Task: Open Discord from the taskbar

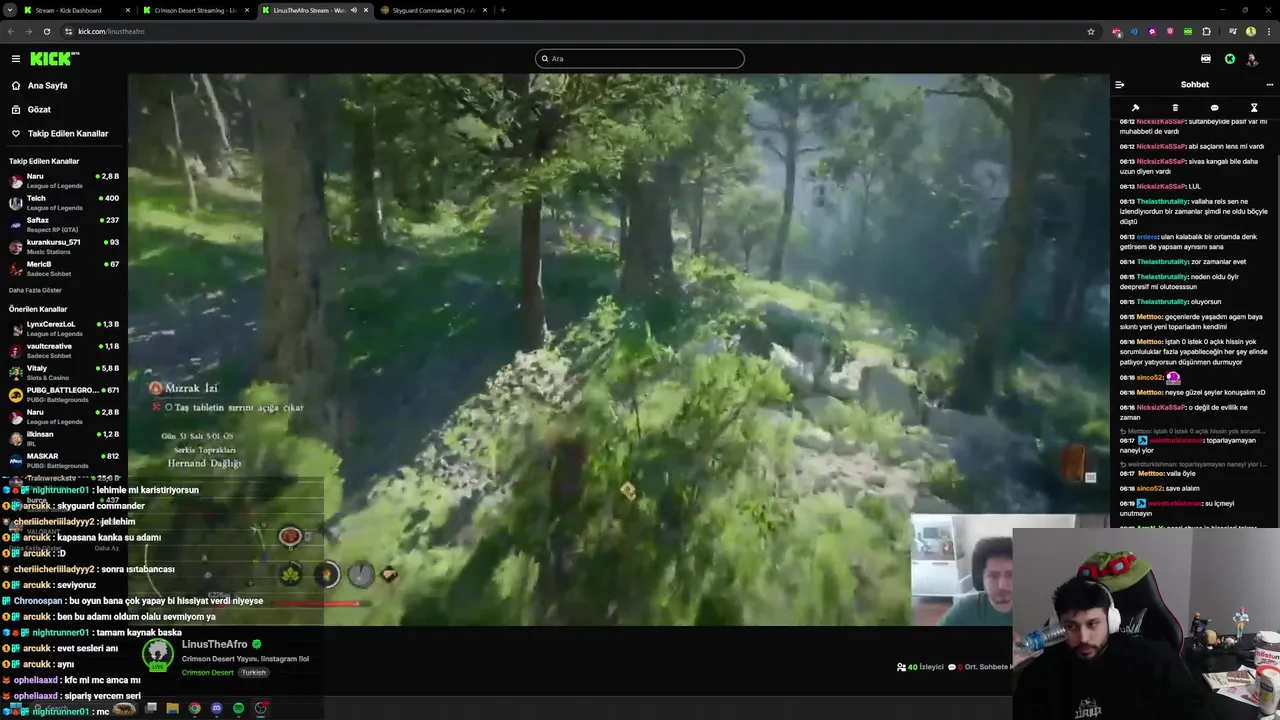Action: [x=216, y=708]
